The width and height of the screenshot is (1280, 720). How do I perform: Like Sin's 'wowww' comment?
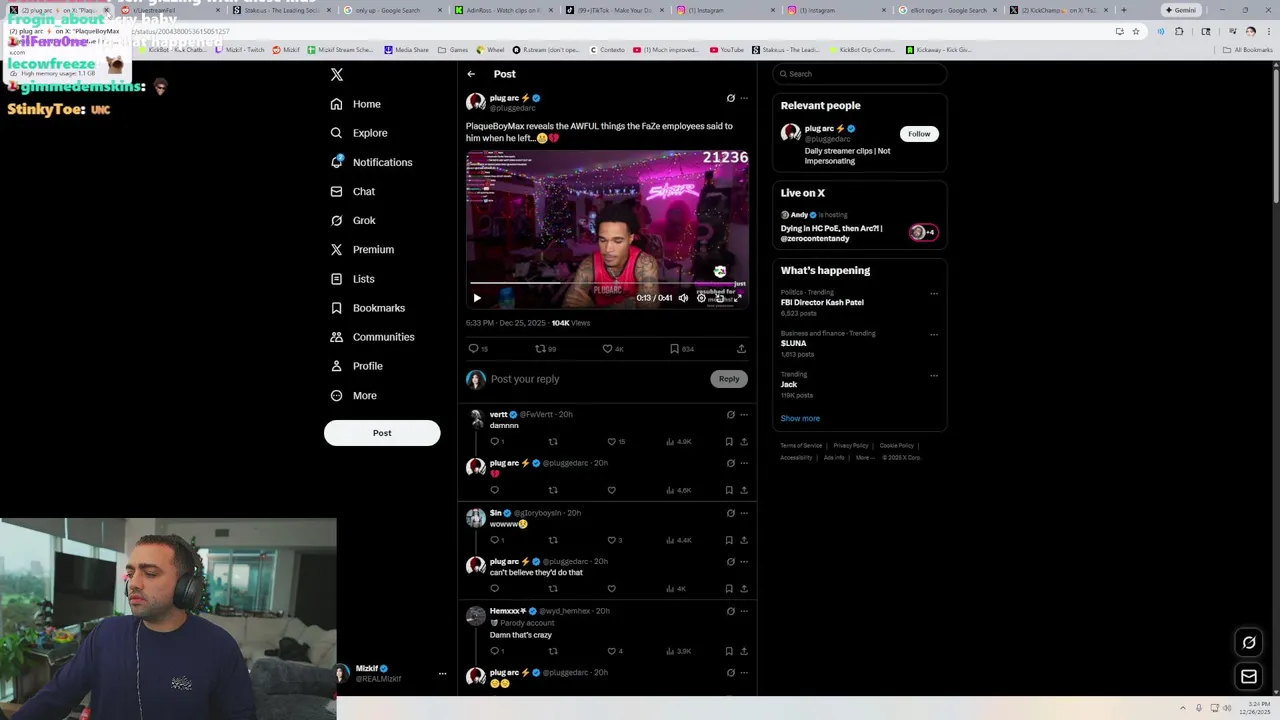point(615,540)
